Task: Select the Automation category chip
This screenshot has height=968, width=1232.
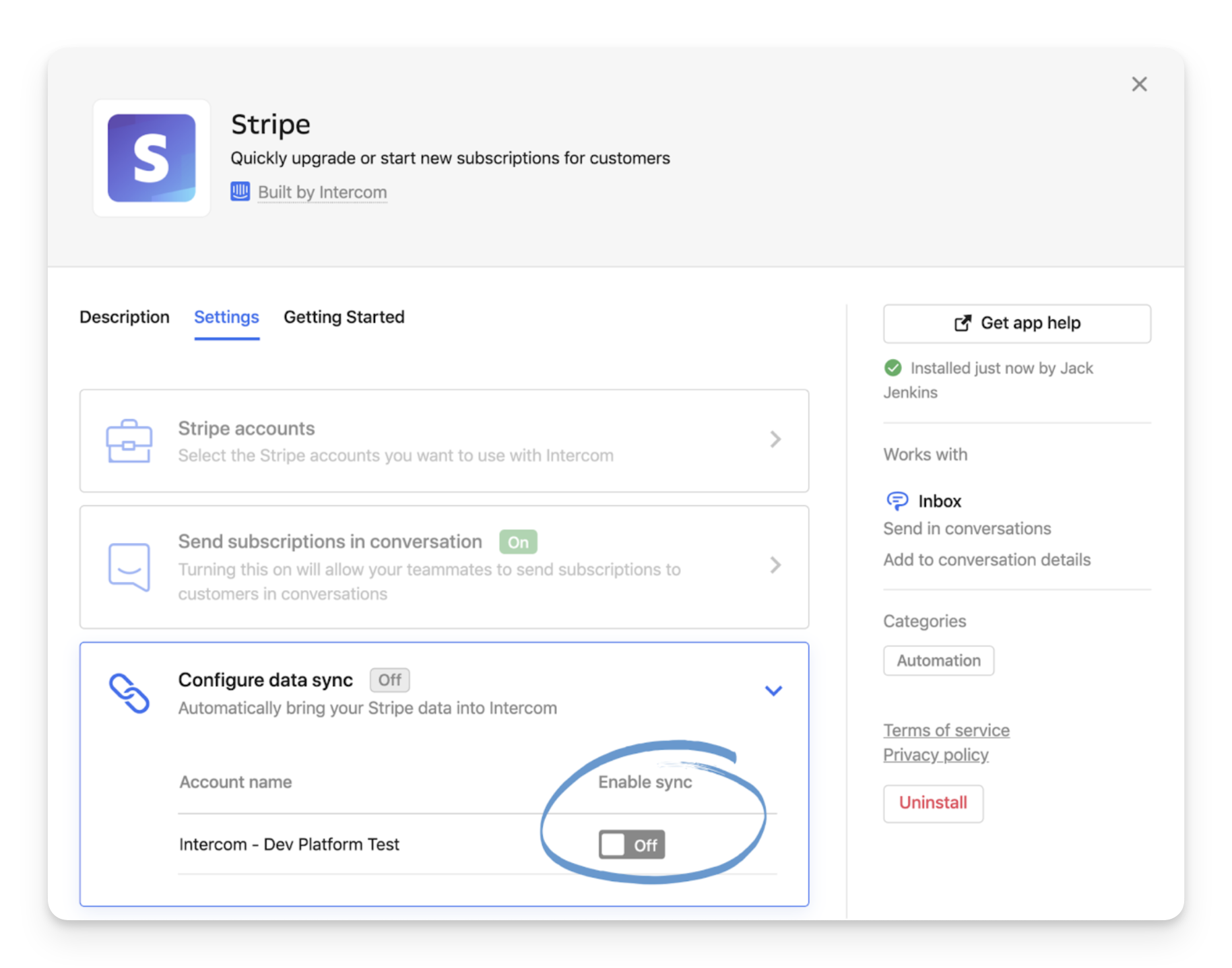Action: pyautogui.click(x=938, y=660)
